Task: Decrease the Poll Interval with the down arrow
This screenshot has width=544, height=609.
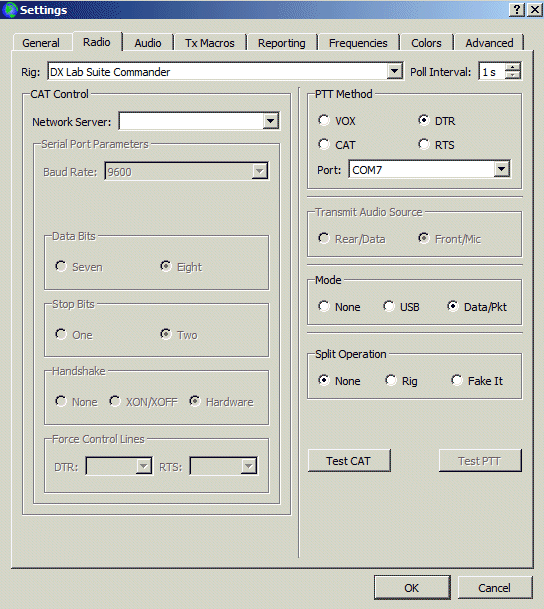Action: tap(513, 75)
